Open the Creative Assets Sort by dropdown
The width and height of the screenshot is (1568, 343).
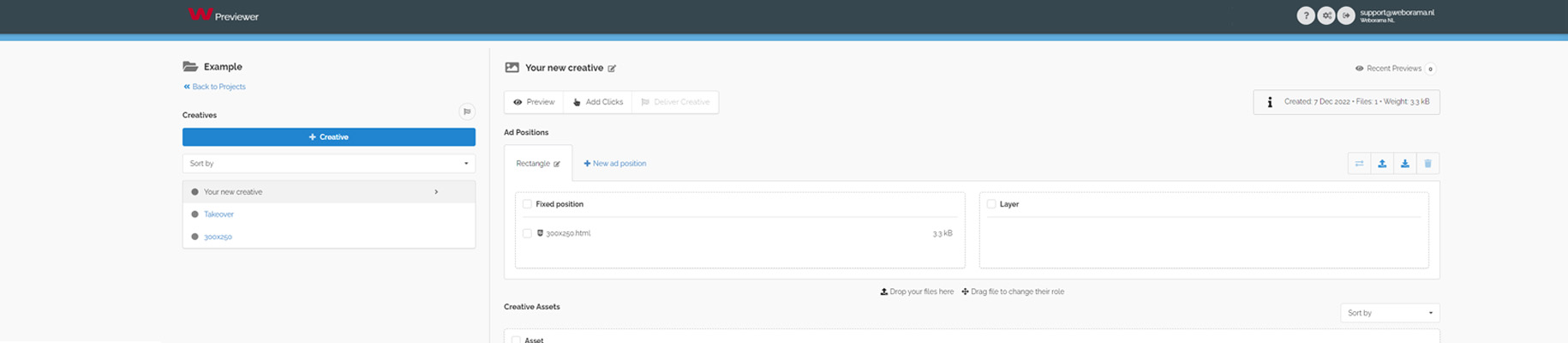click(1390, 313)
